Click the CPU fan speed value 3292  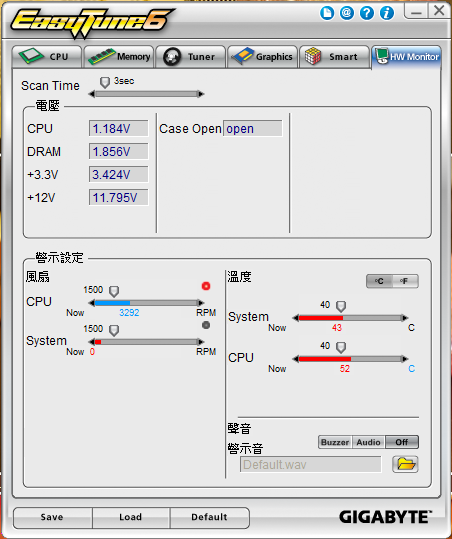(x=129, y=313)
